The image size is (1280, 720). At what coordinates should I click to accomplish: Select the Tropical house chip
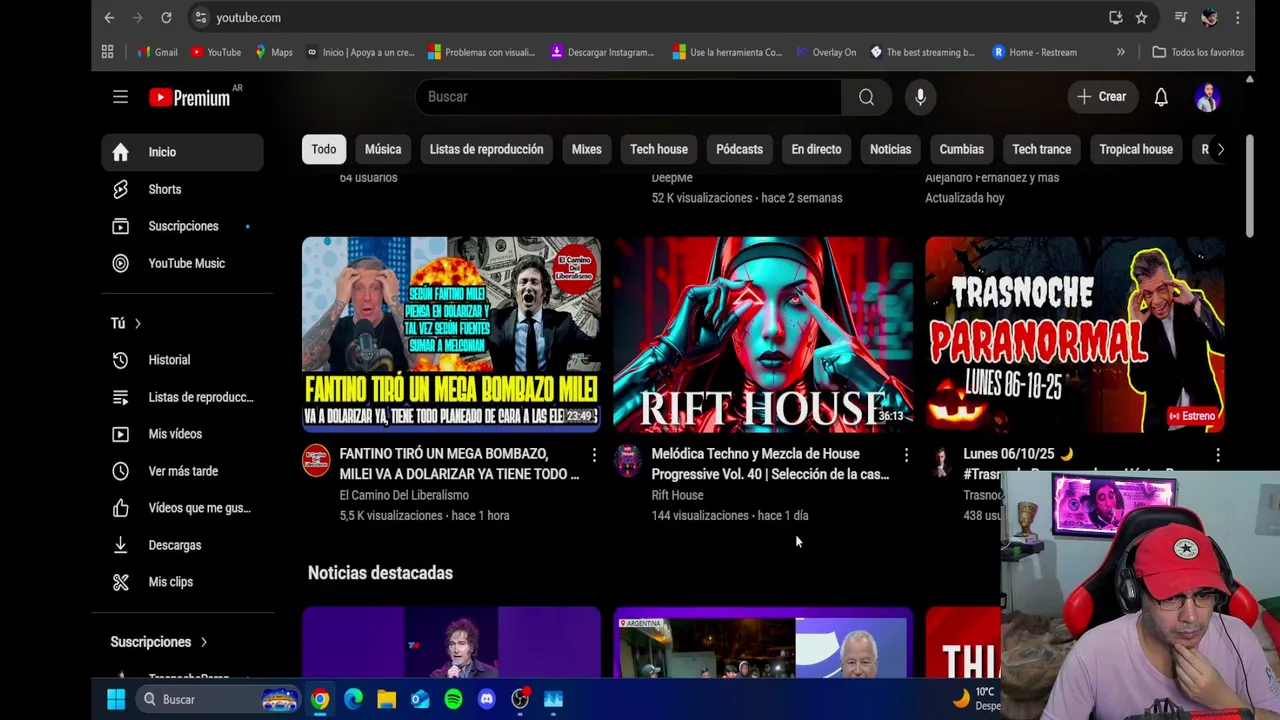pos(1136,149)
